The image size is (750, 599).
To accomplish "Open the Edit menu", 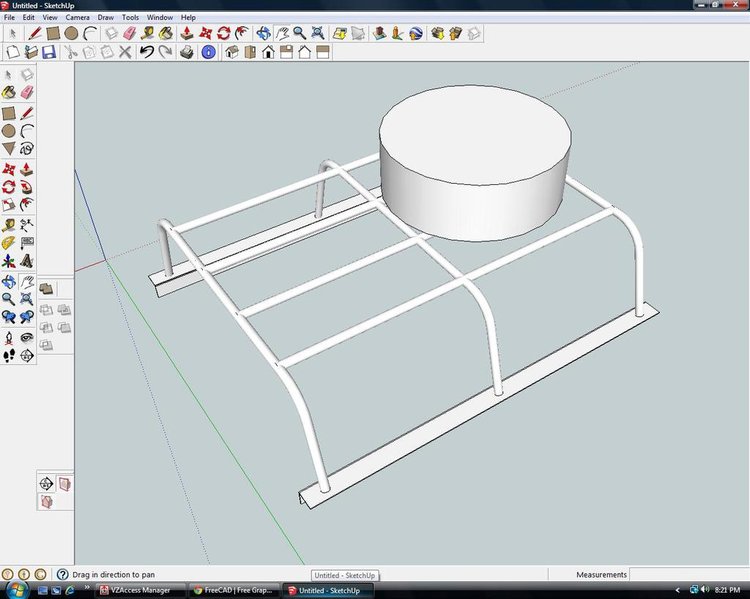I will [29, 17].
